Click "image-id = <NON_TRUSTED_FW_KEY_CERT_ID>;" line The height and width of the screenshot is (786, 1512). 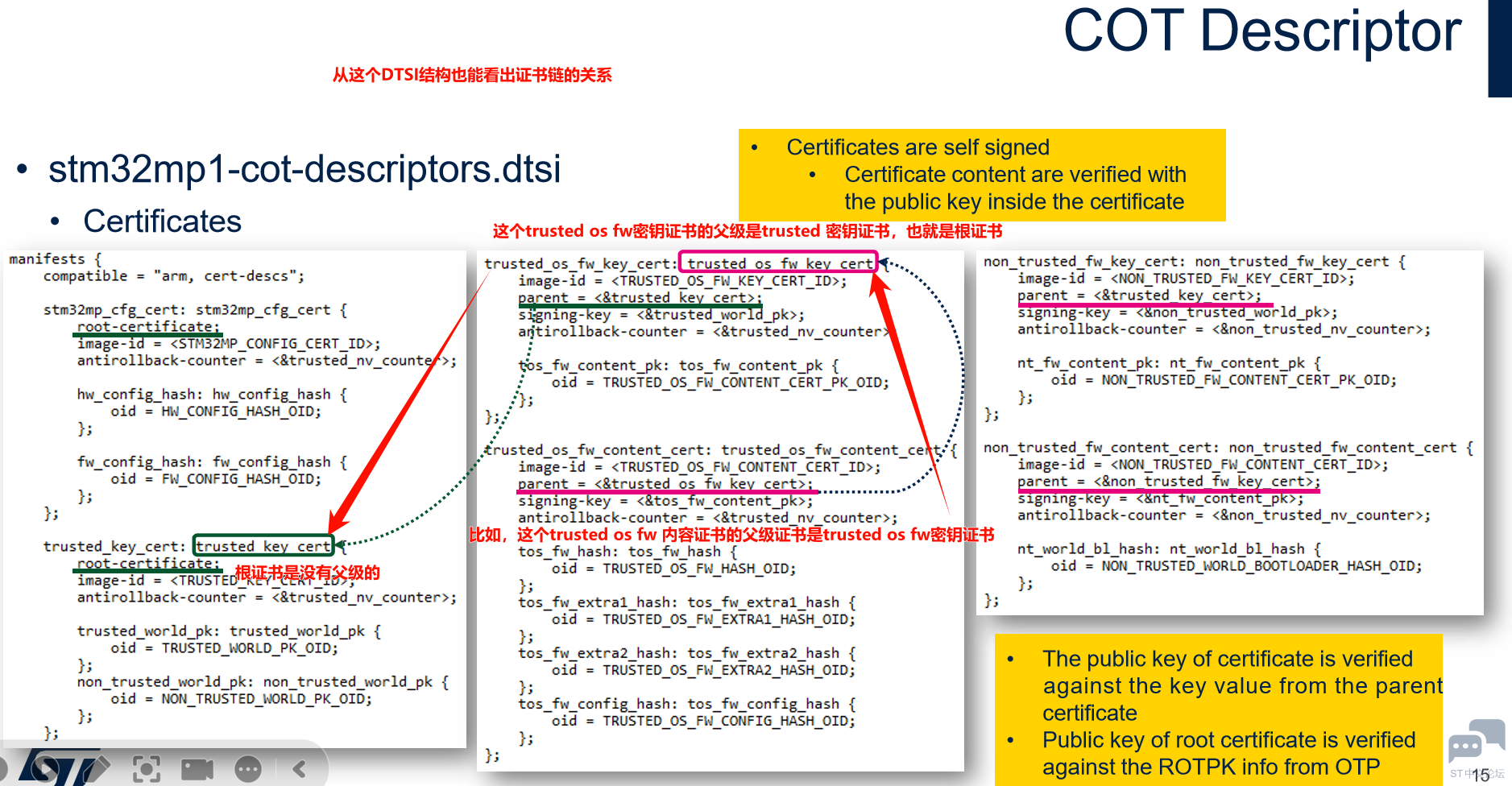(x=1186, y=279)
